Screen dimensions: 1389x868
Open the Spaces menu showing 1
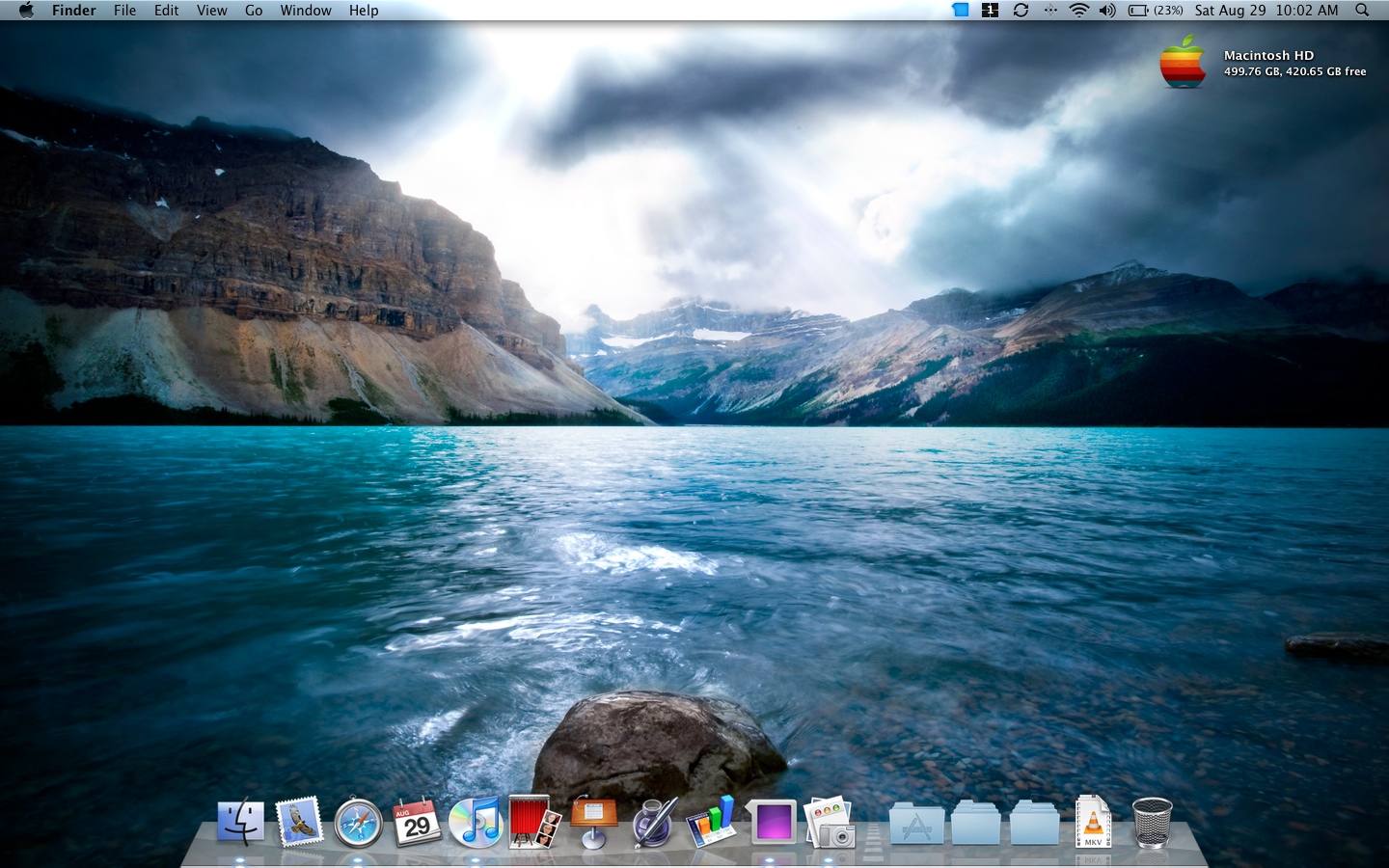click(990, 10)
